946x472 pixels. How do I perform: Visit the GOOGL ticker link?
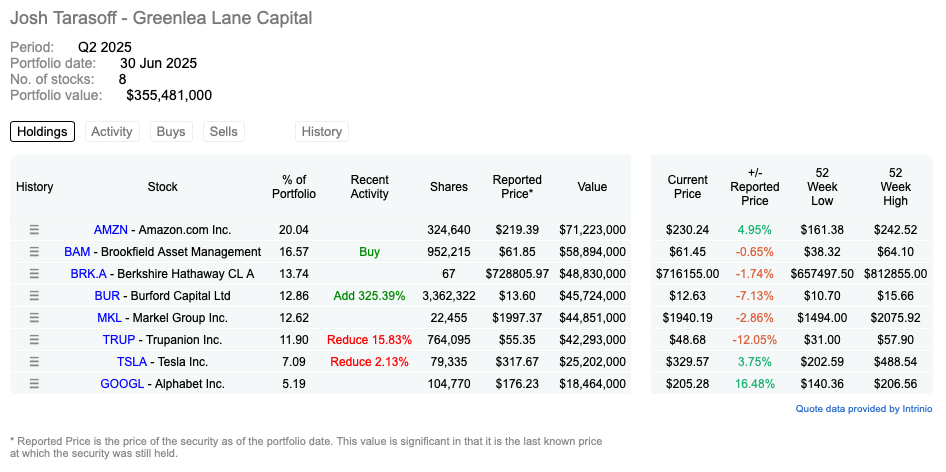124,384
